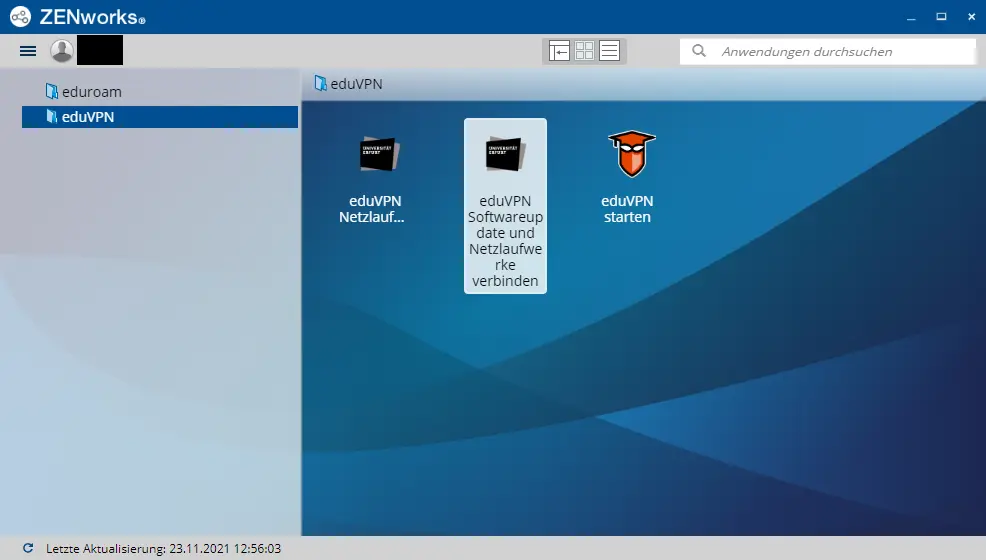The height and width of the screenshot is (560, 986).
Task: Click the eduVPN starten label text
Action: coord(627,209)
